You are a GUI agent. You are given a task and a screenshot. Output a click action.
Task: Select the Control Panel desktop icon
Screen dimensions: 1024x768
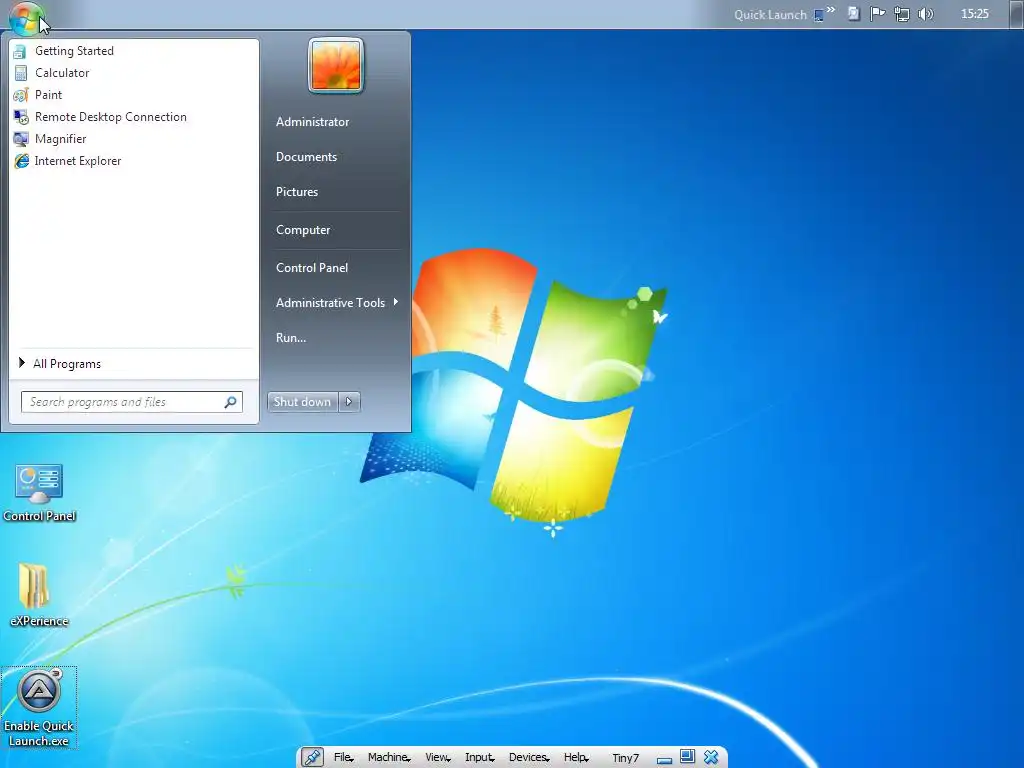(x=39, y=493)
